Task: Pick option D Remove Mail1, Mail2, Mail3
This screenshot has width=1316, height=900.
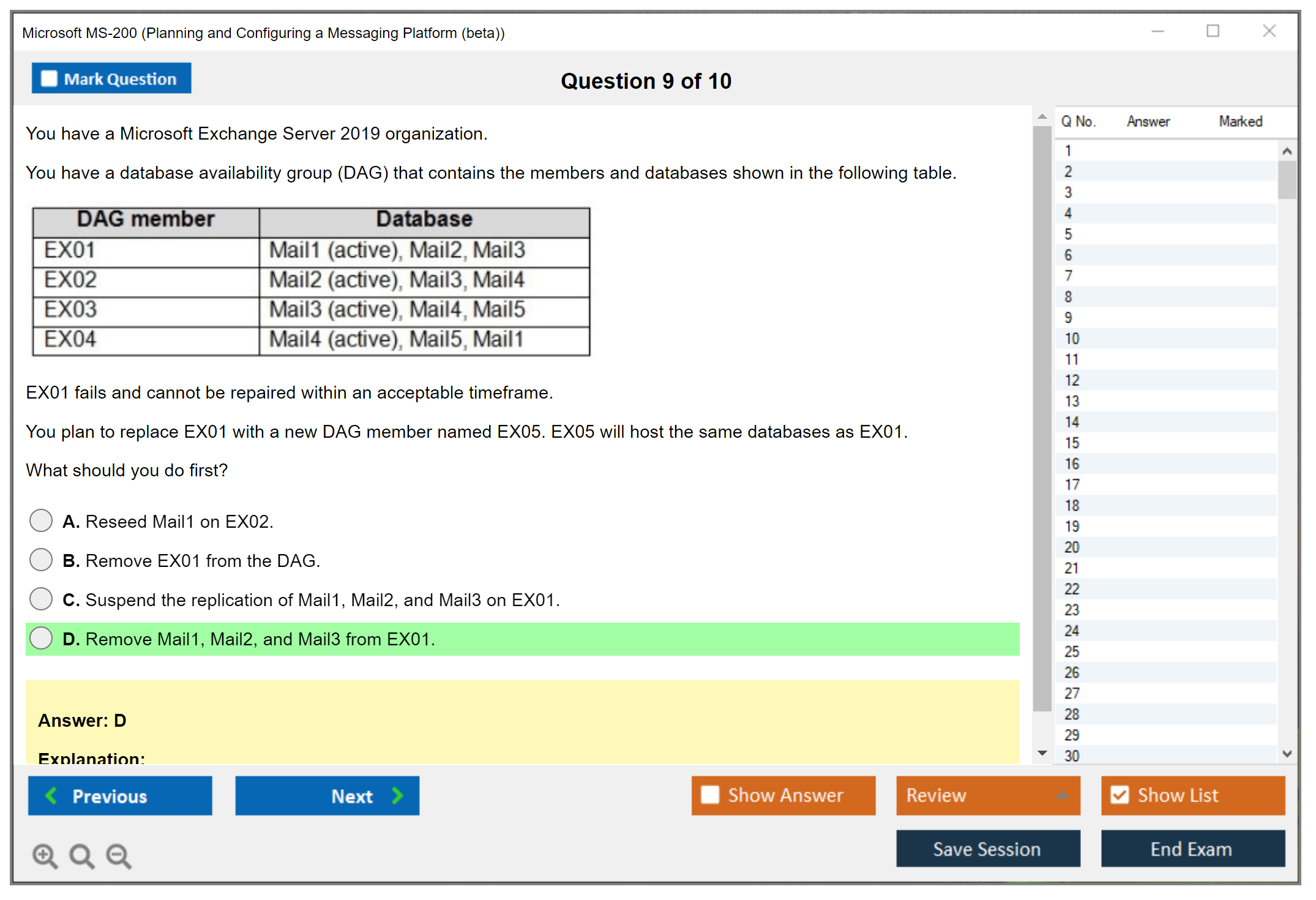Action: [41, 639]
